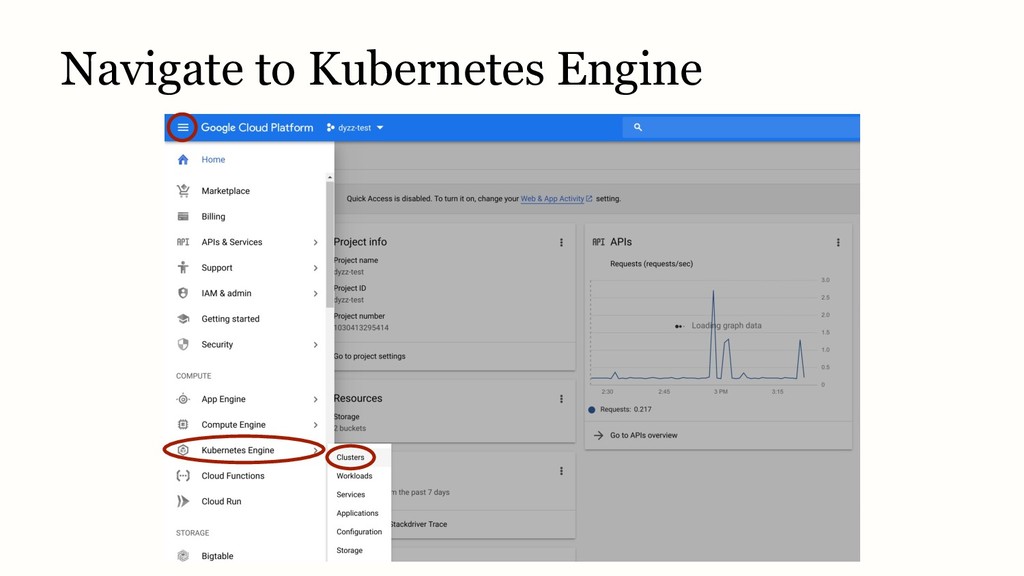Click the Bigtable label
Screen dimensions: 1024x576
[x=217, y=556]
